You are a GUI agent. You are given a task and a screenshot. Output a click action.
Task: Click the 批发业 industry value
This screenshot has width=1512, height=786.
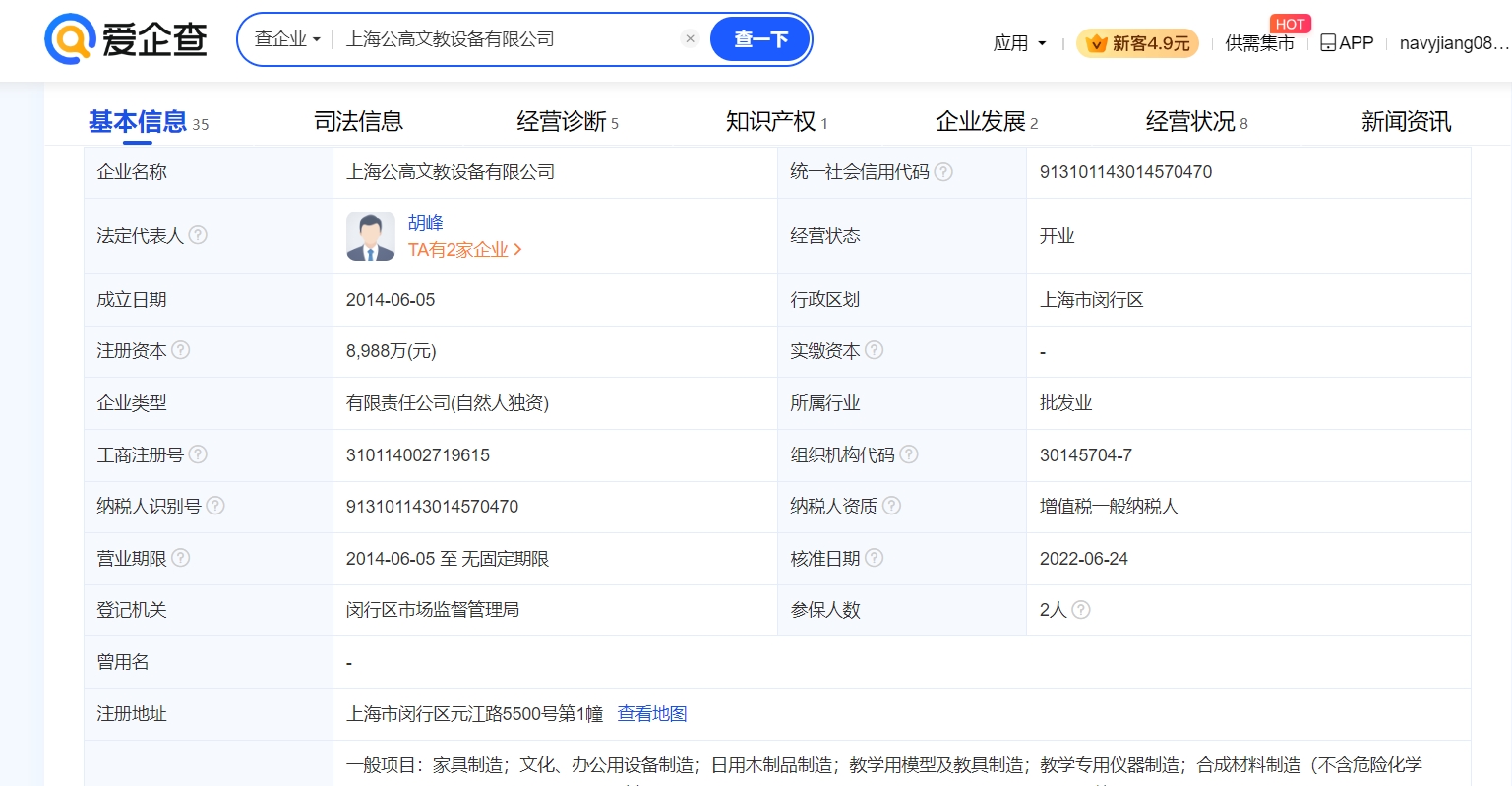[x=1066, y=403]
